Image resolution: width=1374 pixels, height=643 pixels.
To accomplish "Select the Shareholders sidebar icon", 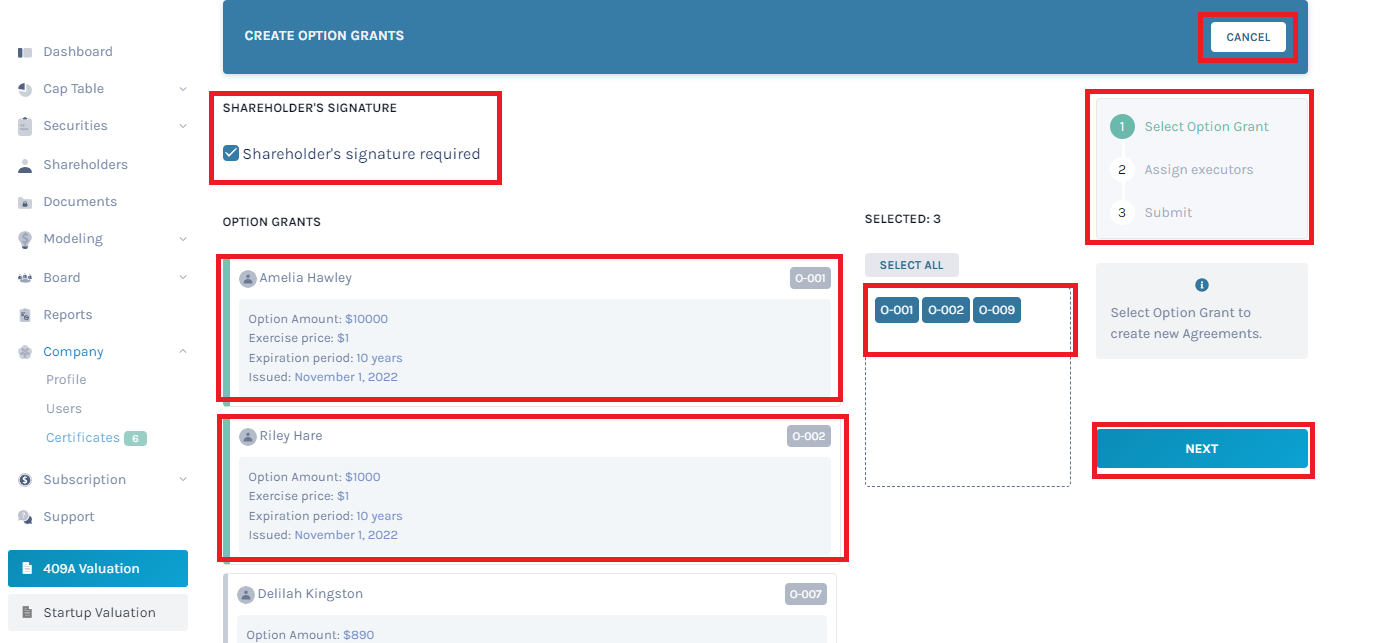I will pos(22,164).
